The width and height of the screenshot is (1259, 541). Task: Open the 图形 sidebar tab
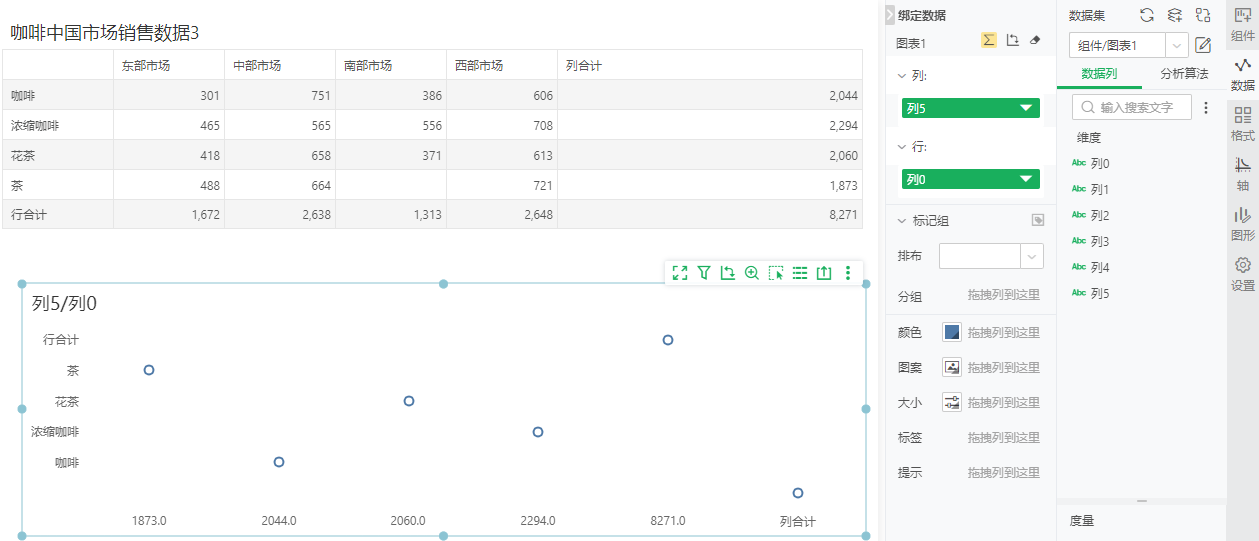click(x=1243, y=224)
